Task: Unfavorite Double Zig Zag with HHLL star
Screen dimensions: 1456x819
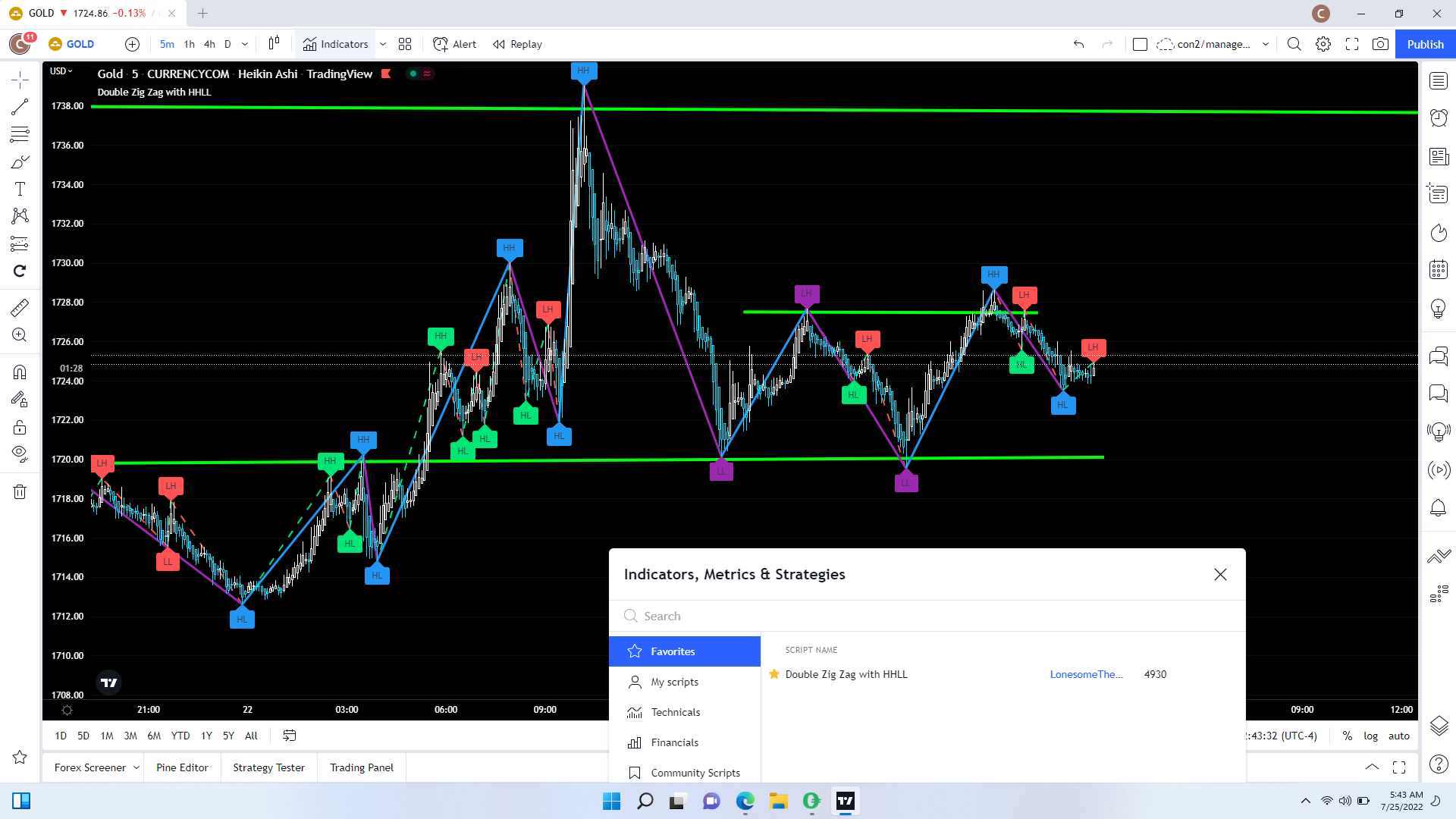Action: point(774,674)
